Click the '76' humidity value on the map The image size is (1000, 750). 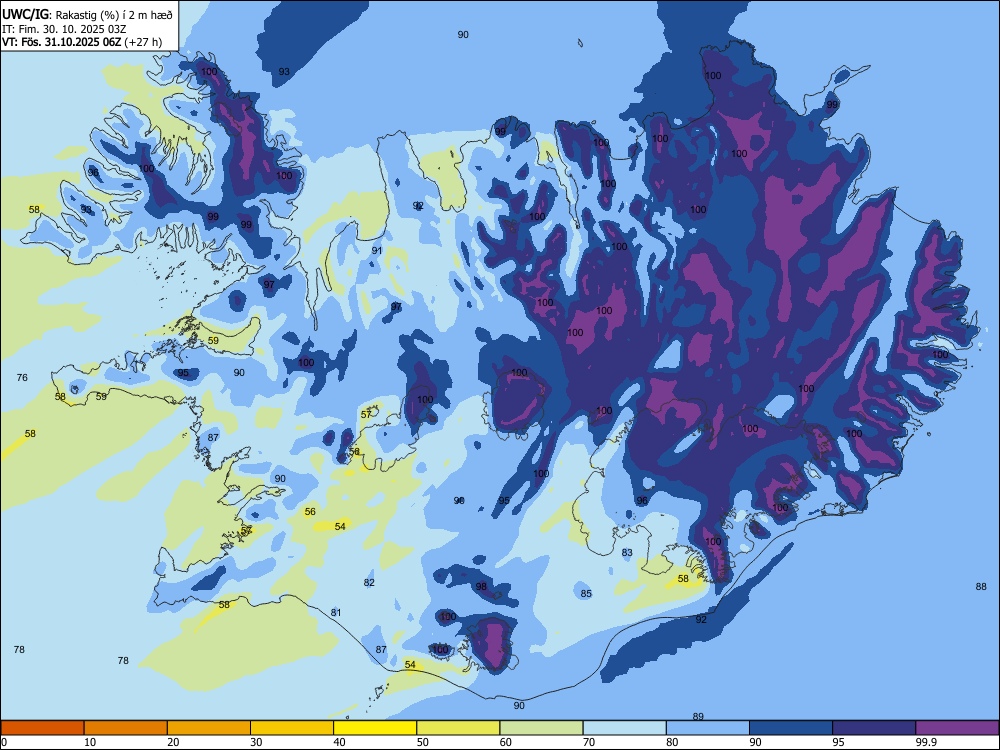click(x=22, y=378)
